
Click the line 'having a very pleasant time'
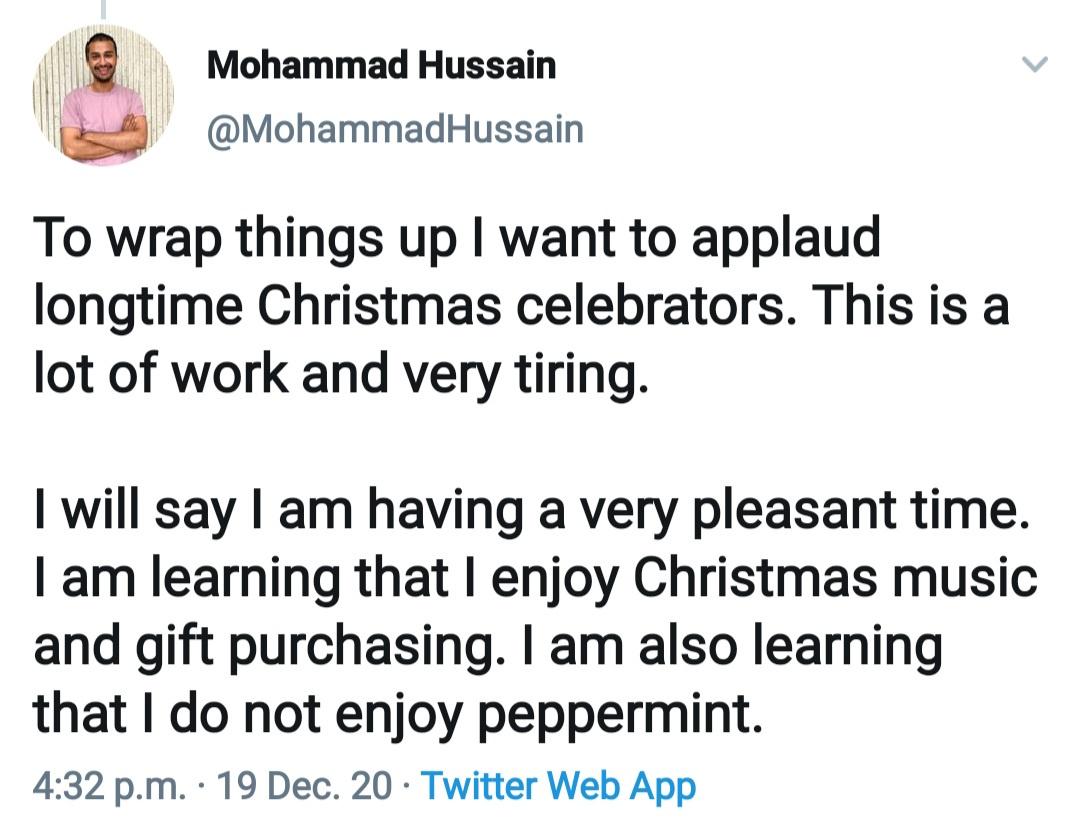pyautogui.click(x=699, y=510)
